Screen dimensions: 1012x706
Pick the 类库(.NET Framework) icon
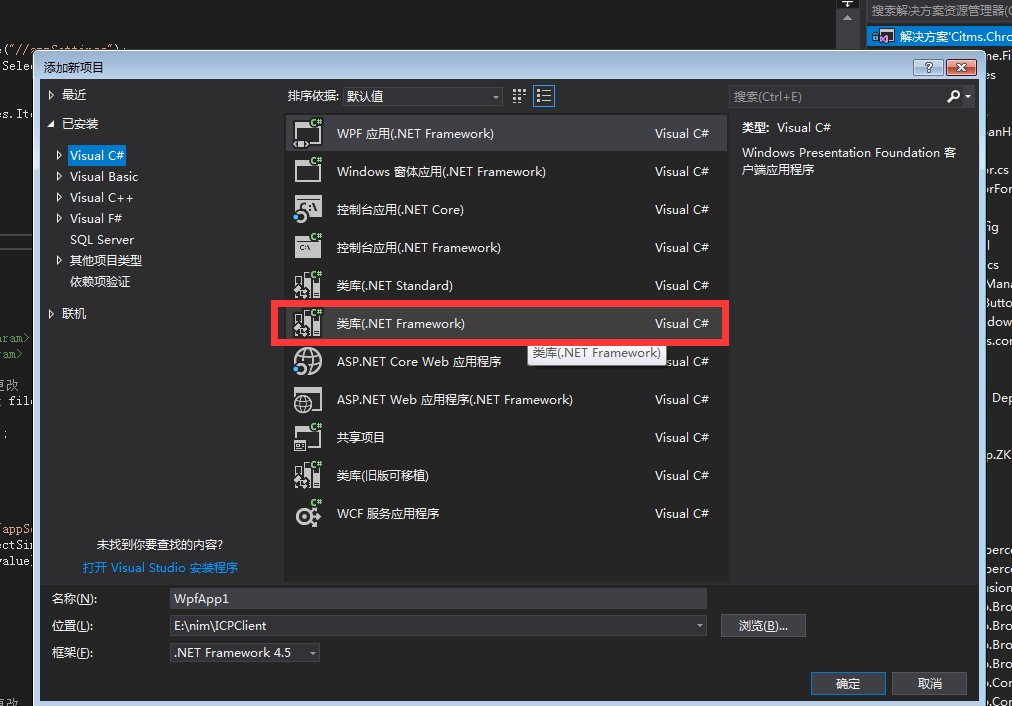coord(308,323)
